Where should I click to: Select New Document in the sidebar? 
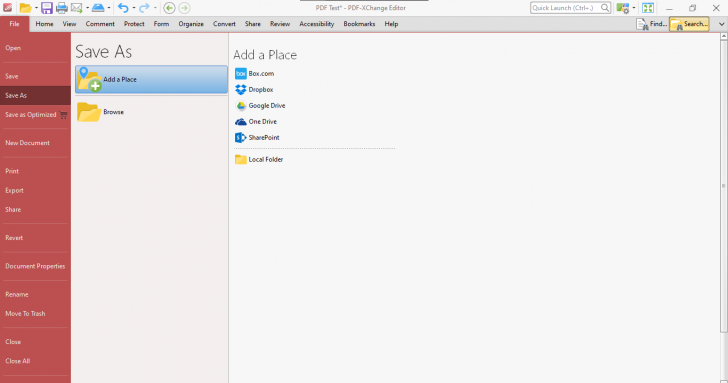point(35,143)
